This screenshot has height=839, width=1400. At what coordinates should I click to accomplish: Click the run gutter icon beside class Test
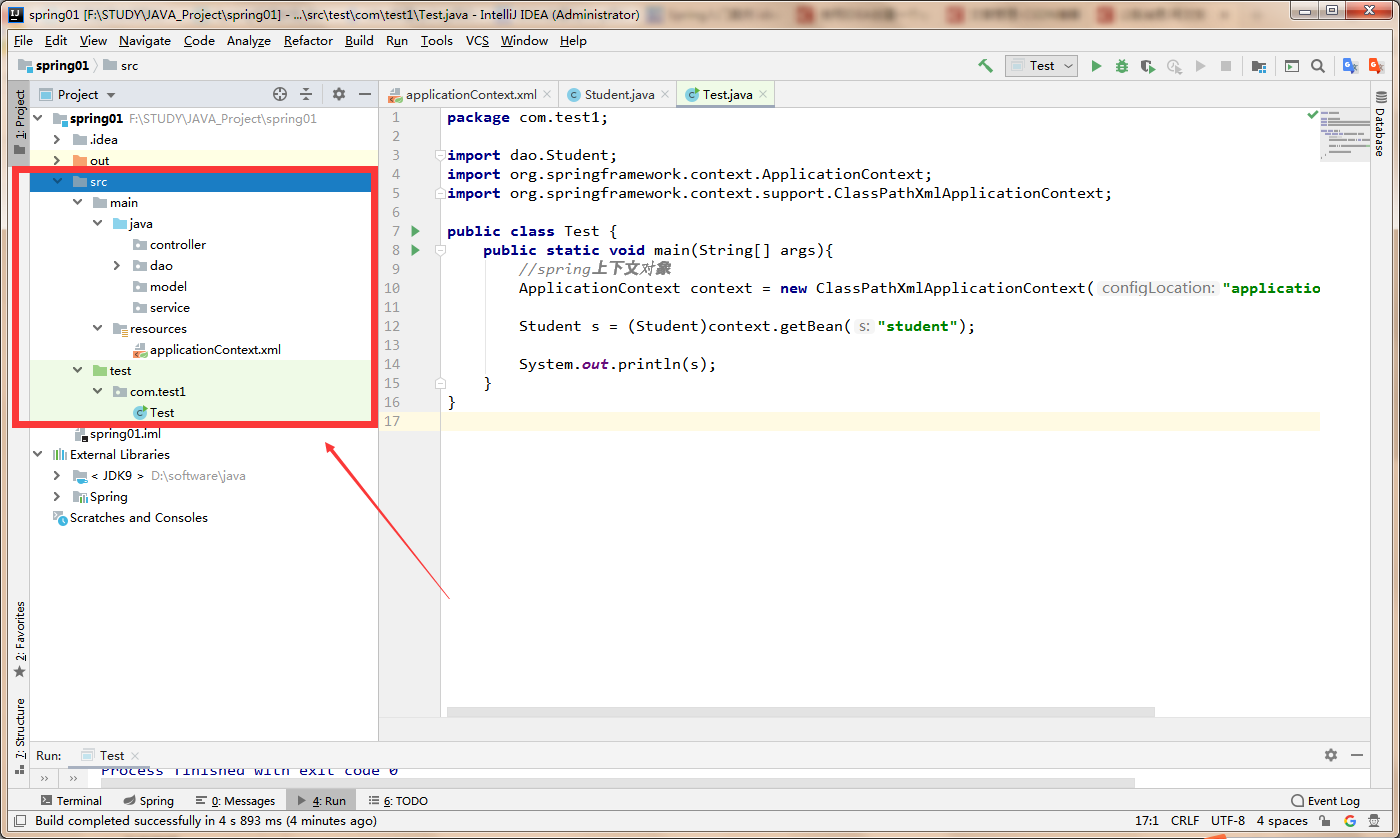pyautogui.click(x=416, y=231)
